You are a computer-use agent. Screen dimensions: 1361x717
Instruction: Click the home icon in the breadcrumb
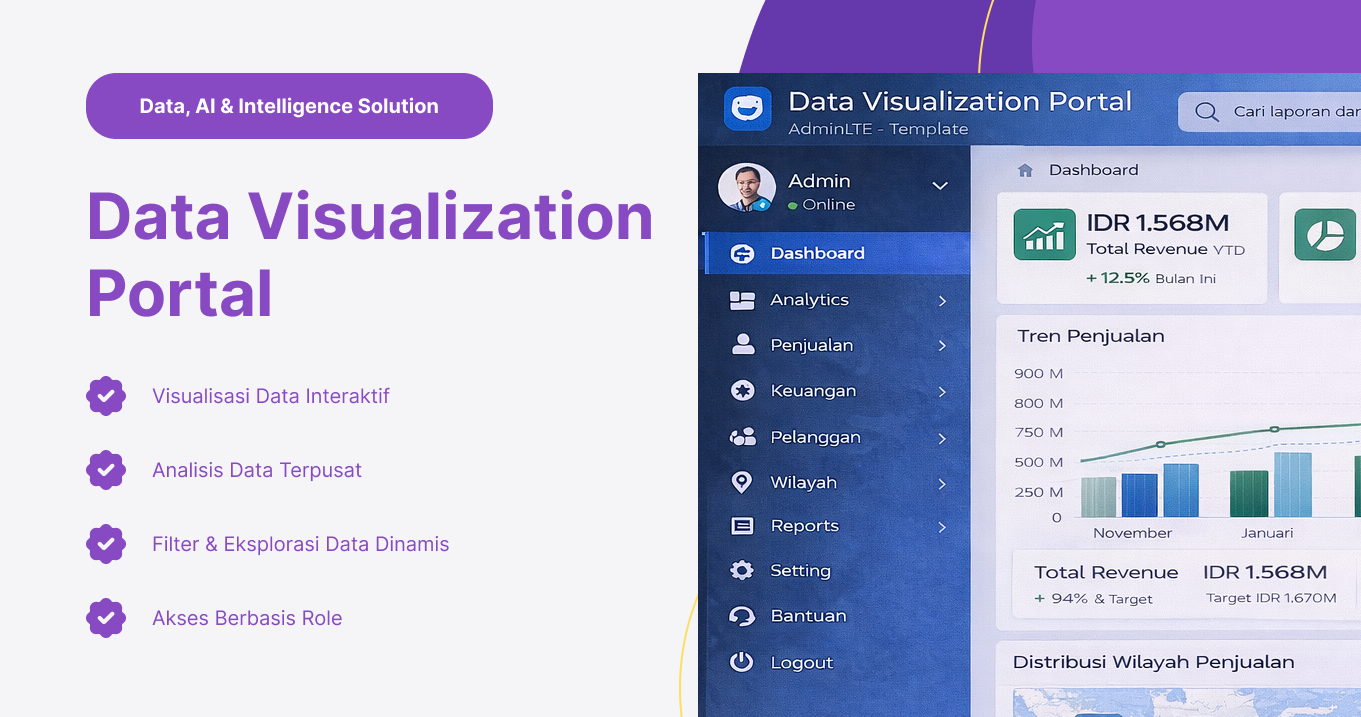pyautogui.click(x=1025, y=170)
